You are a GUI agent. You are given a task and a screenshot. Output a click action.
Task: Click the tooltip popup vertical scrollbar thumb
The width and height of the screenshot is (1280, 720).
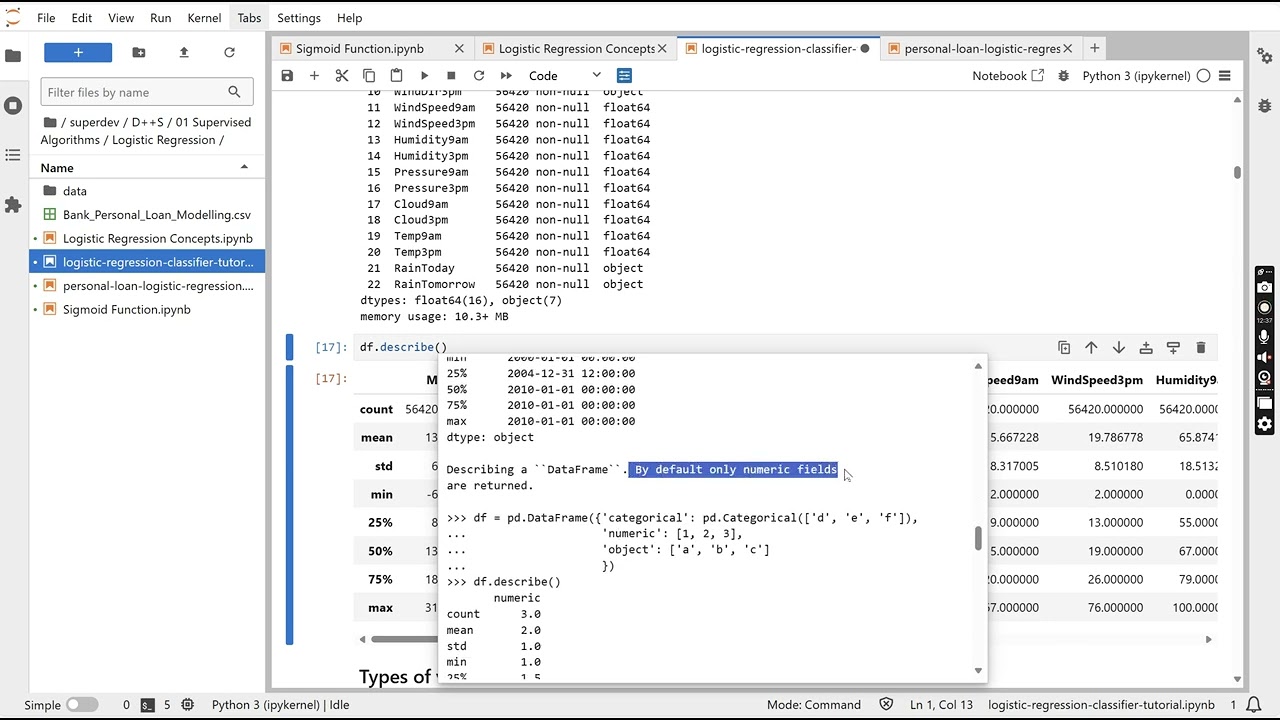click(x=978, y=538)
